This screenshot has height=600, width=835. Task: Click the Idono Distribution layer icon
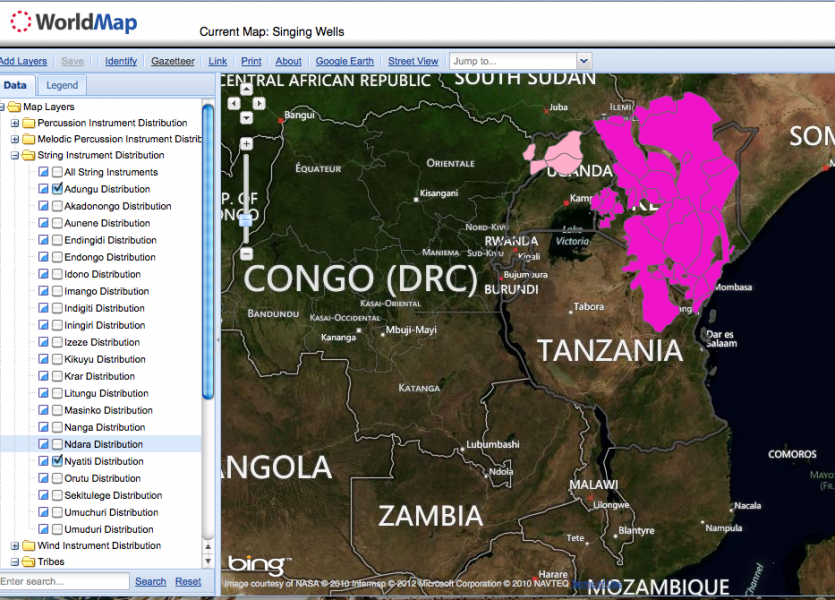pos(44,274)
